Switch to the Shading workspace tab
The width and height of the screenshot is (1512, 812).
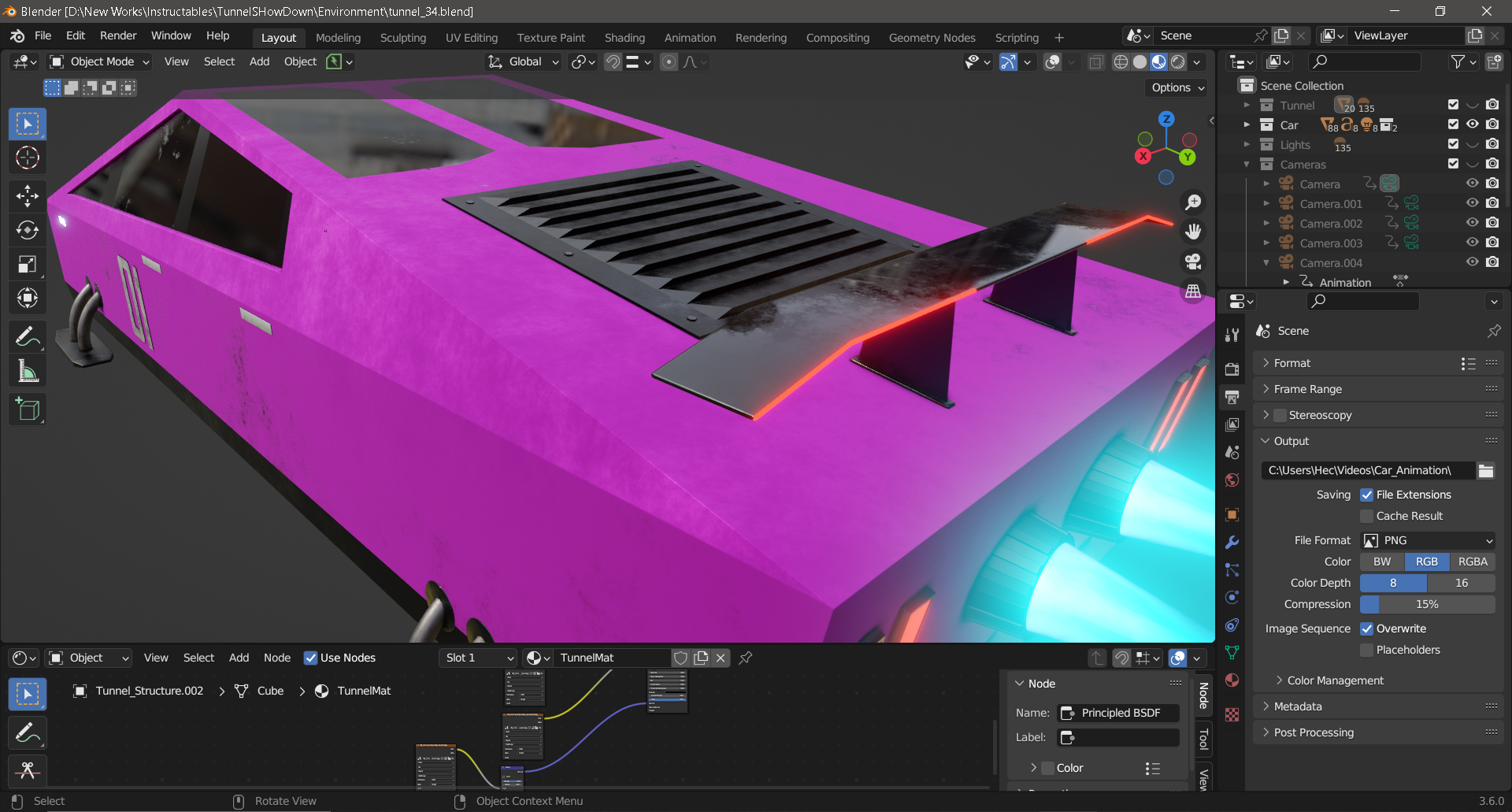click(x=624, y=38)
